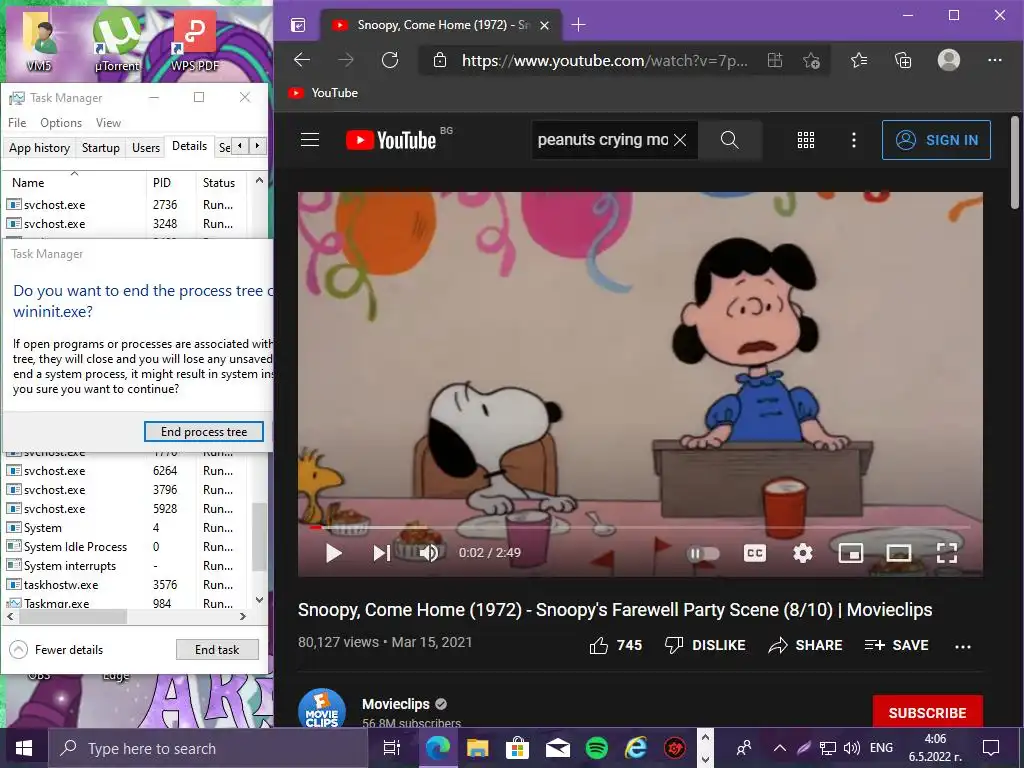Click SIGN IN on YouTube
Screen dimensions: 1024x768
pos(936,140)
